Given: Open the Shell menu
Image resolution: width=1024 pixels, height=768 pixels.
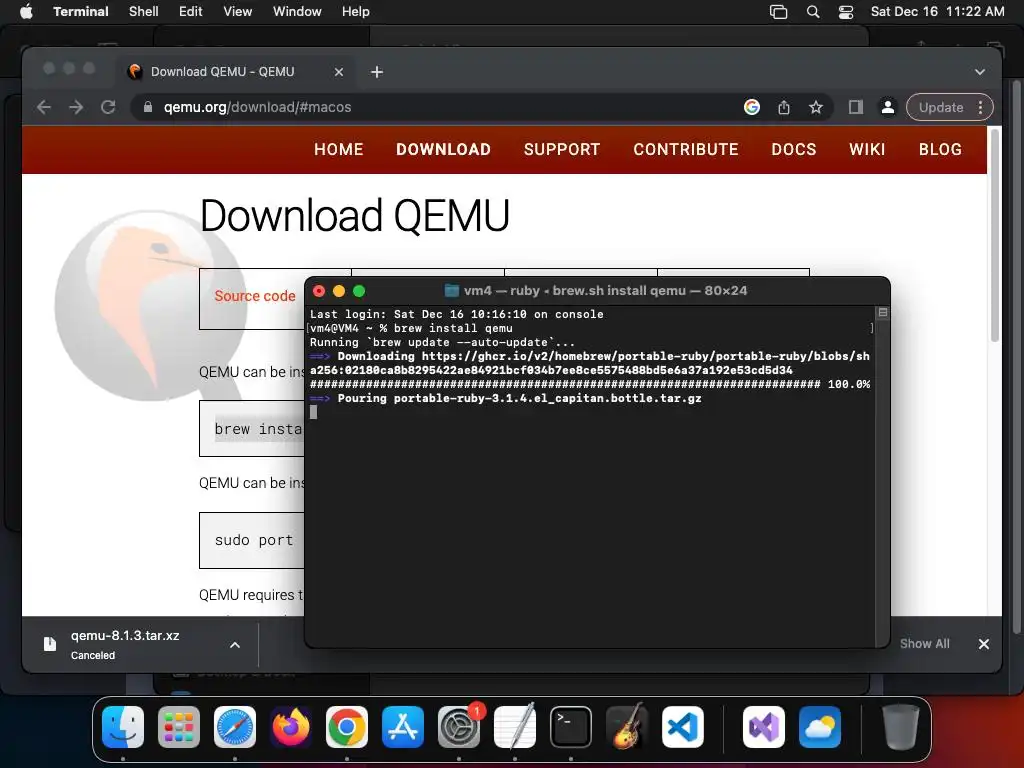Looking at the screenshot, I should pos(144,12).
